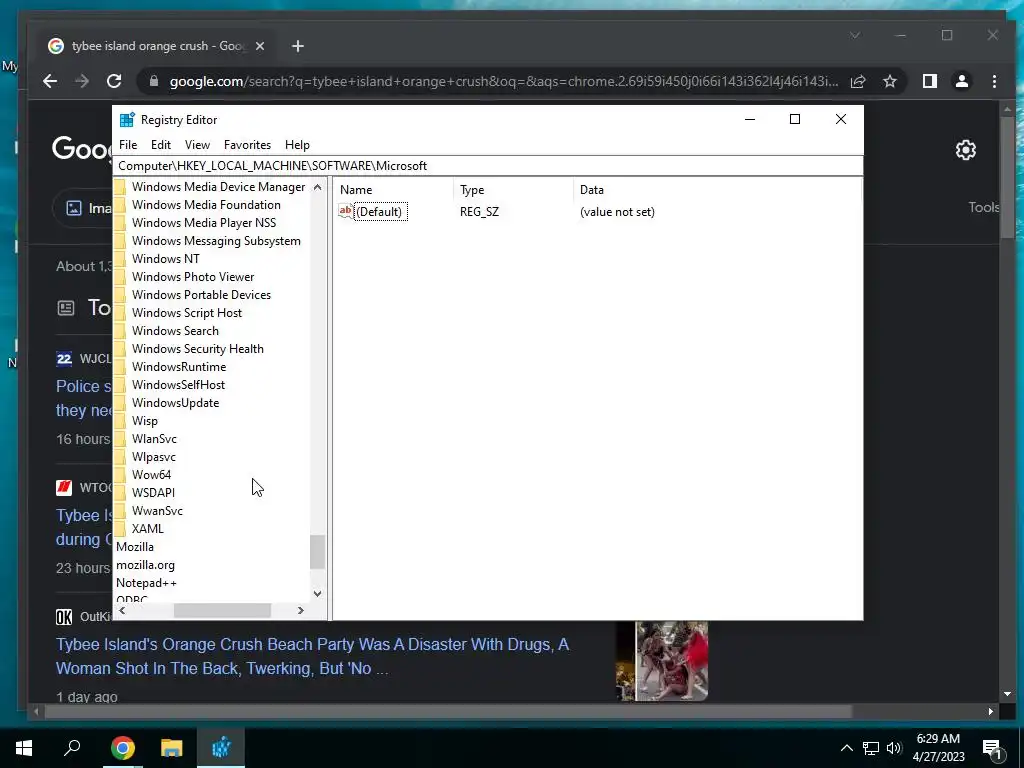Click Chrome's back arrow button

pyautogui.click(x=50, y=81)
